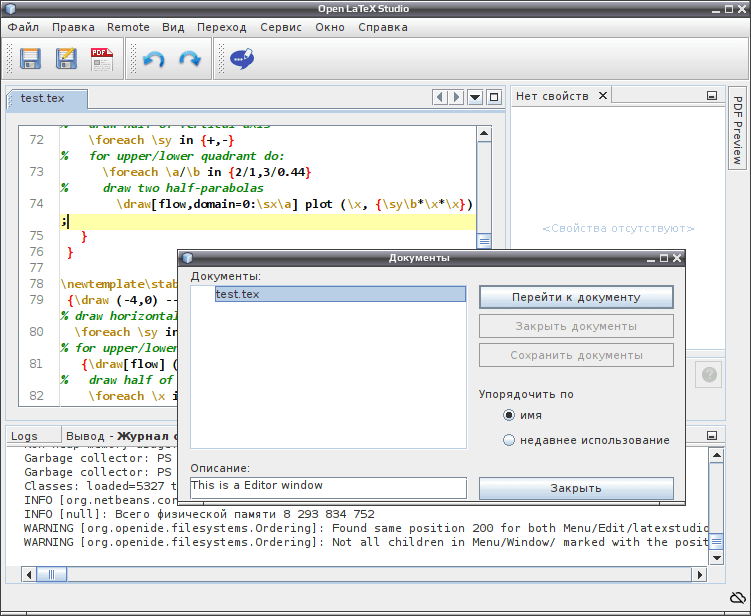Image resolution: width=751 pixels, height=616 pixels.
Task: Redo edit with blue arrow icon
Action: (x=190, y=59)
